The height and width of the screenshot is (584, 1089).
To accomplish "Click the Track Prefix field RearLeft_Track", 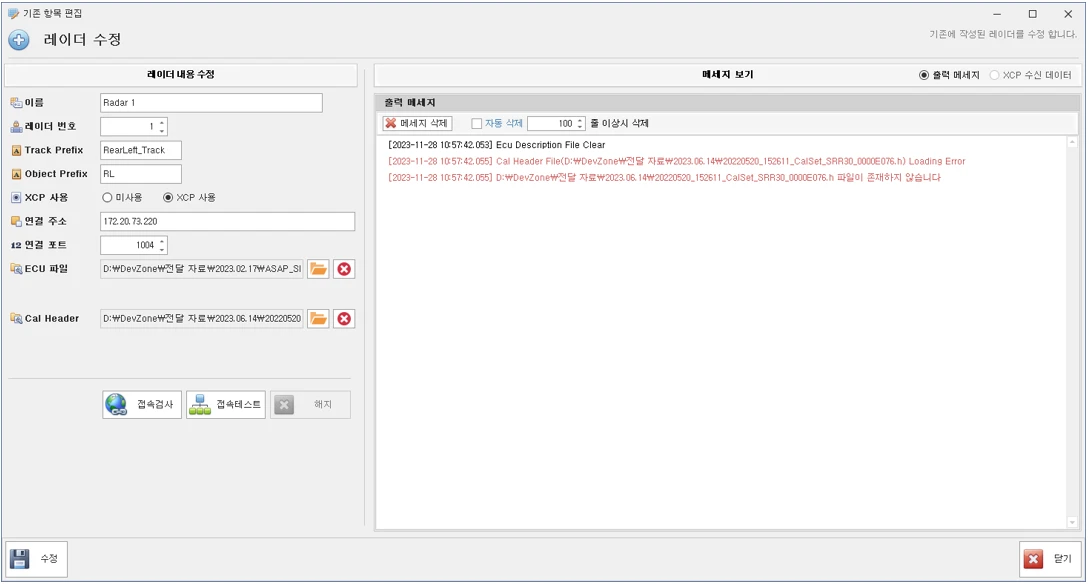I will [x=141, y=151].
